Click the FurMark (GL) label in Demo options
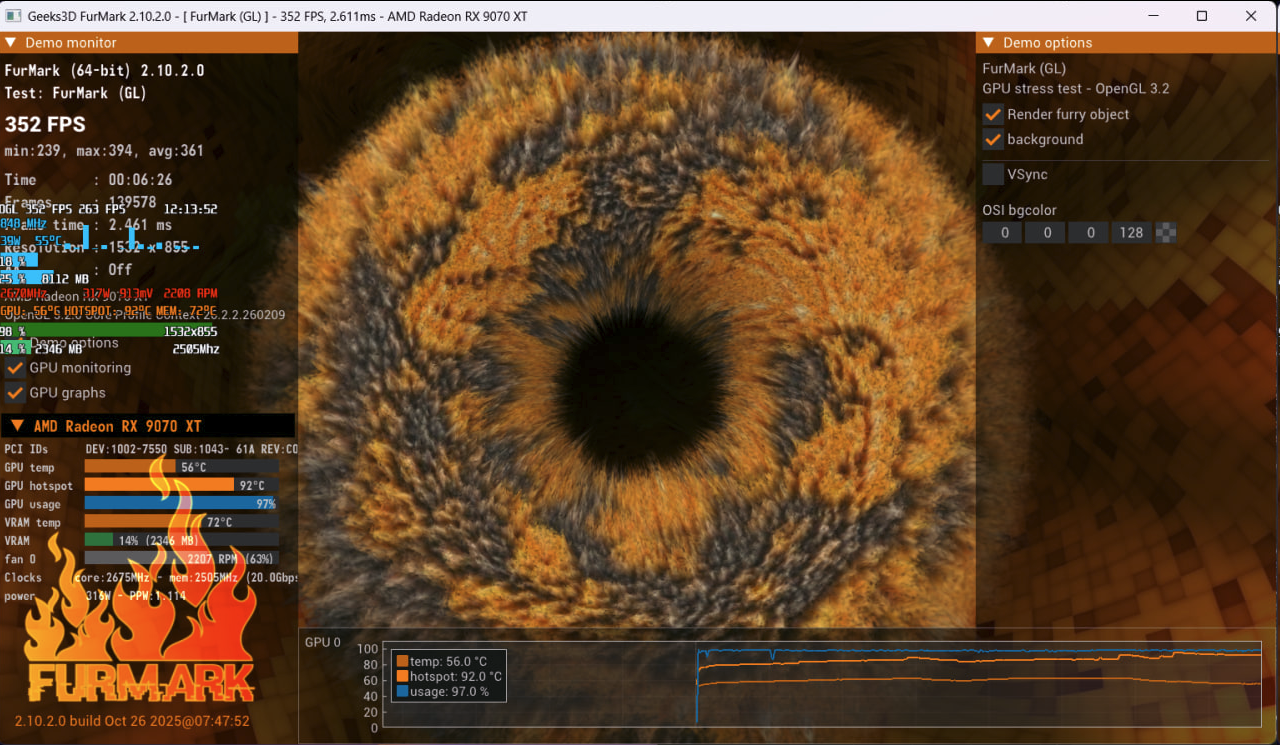The image size is (1280, 745). pos(1024,68)
